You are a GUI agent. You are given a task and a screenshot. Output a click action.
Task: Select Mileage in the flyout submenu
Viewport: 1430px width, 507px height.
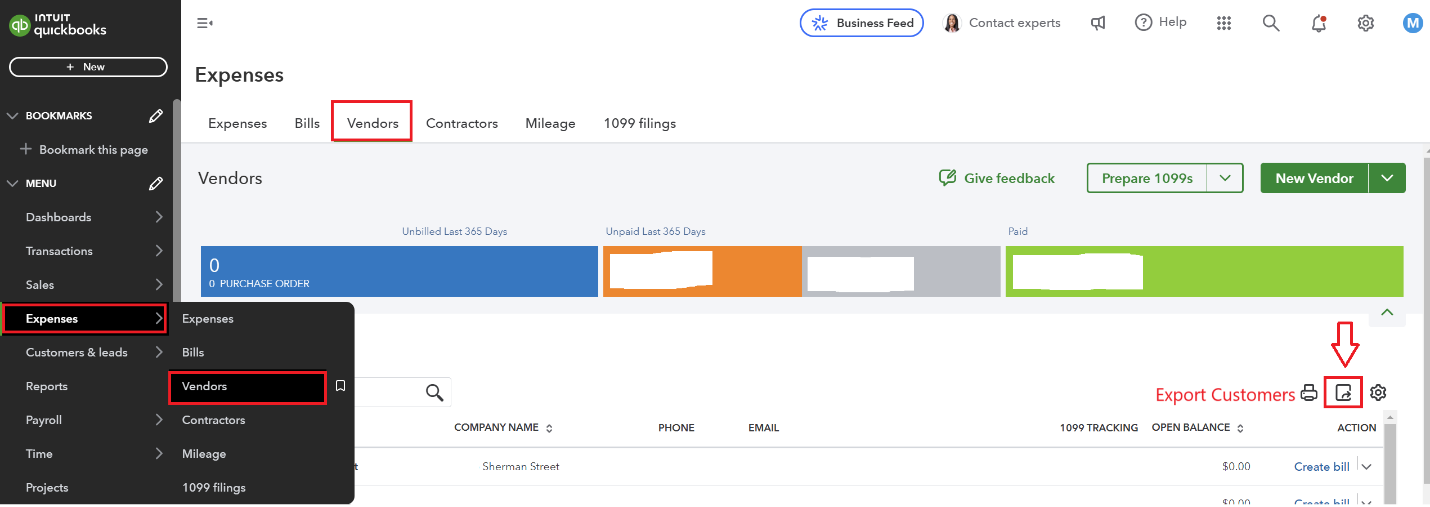tap(204, 454)
